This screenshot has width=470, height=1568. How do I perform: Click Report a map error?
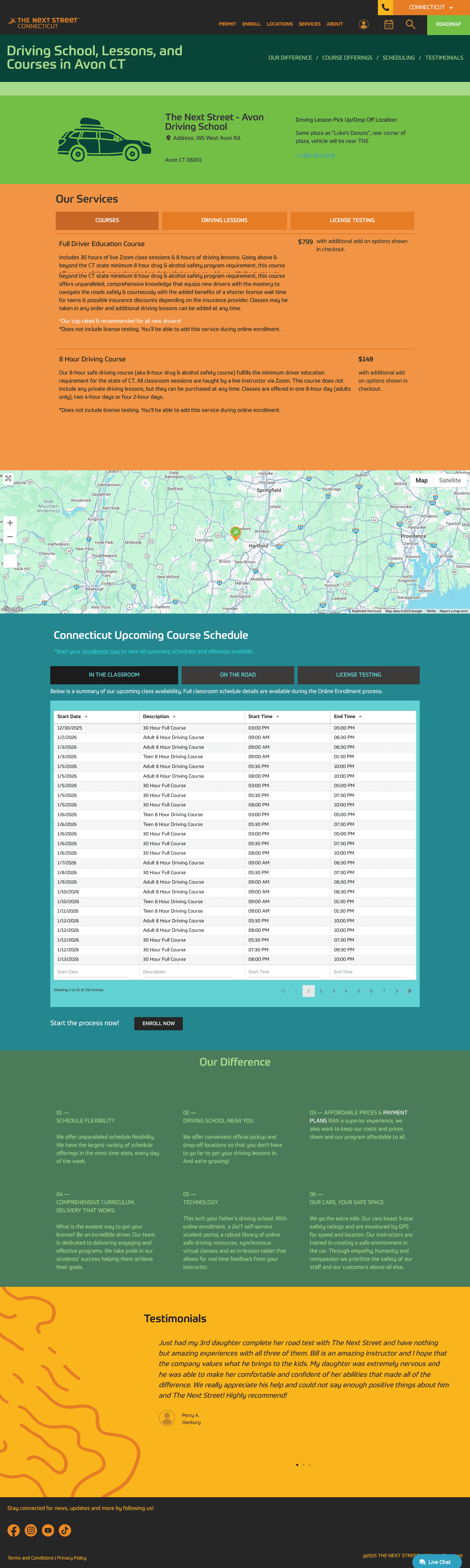click(x=453, y=611)
